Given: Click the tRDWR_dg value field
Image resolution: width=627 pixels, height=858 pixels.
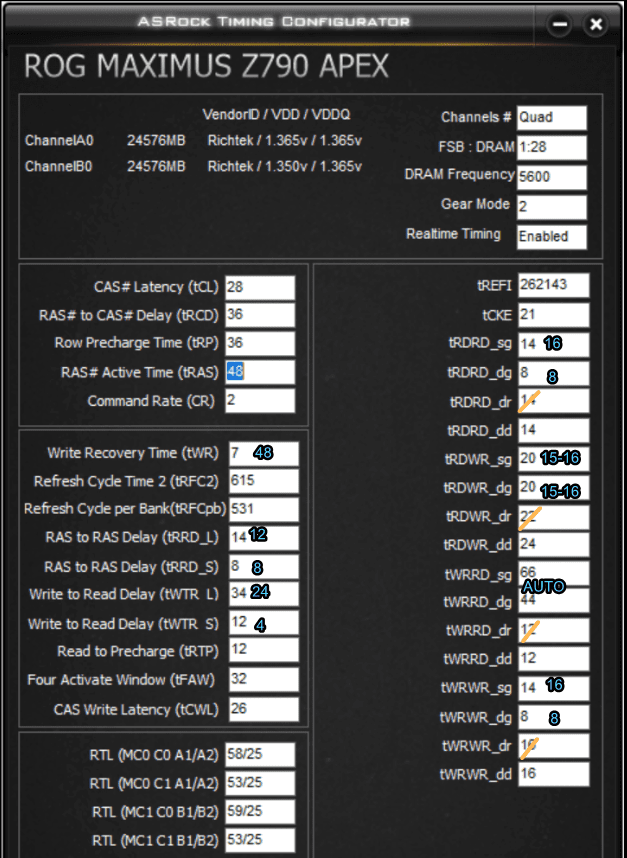Looking at the screenshot, I should click(x=554, y=487).
